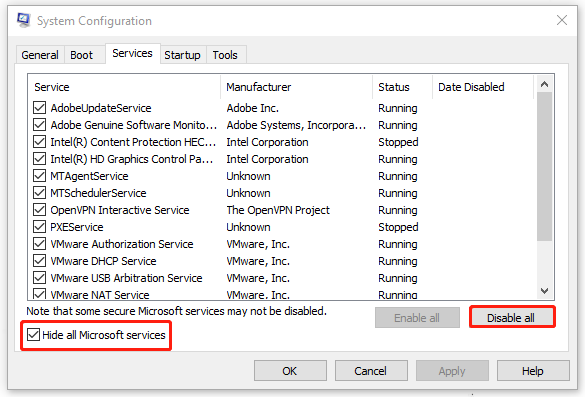585x397 pixels.
Task: Toggle Intel(R) HD Graphics Control Panel checkbox
Action: pos(40,159)
